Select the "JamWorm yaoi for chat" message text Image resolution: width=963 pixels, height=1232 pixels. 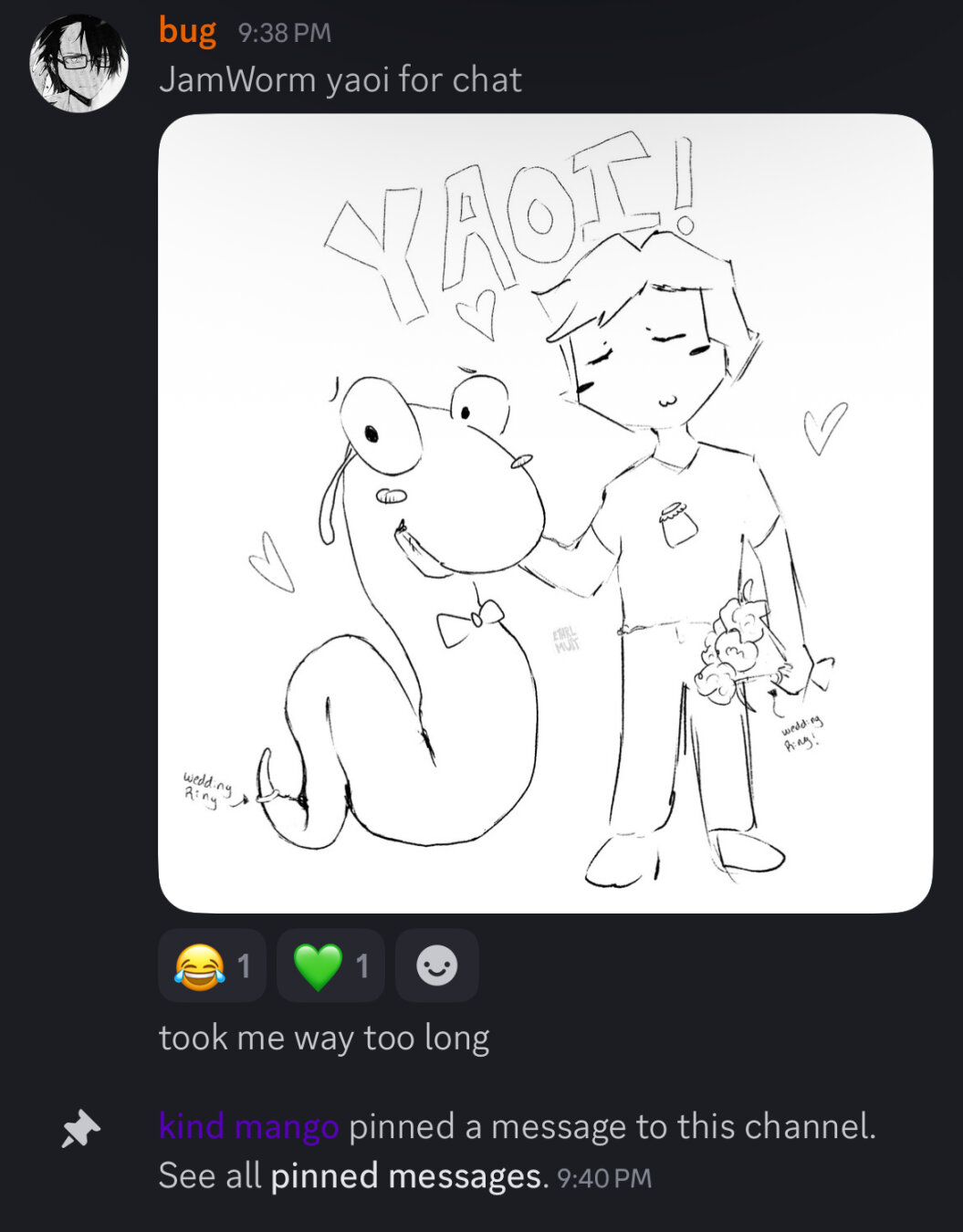click(x=340, y=79)
